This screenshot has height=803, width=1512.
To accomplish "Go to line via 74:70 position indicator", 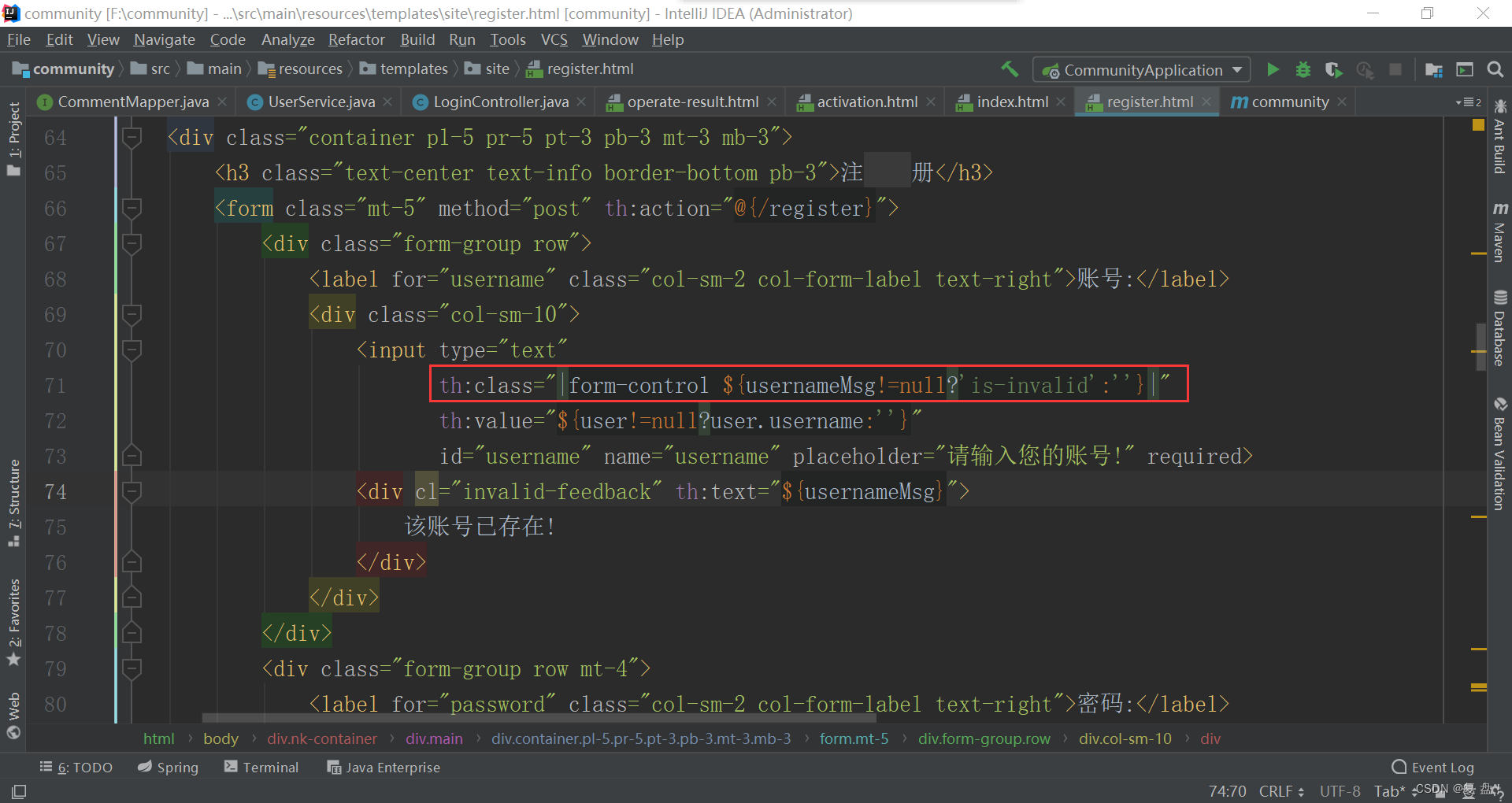I will click(x=1227, y=791).
